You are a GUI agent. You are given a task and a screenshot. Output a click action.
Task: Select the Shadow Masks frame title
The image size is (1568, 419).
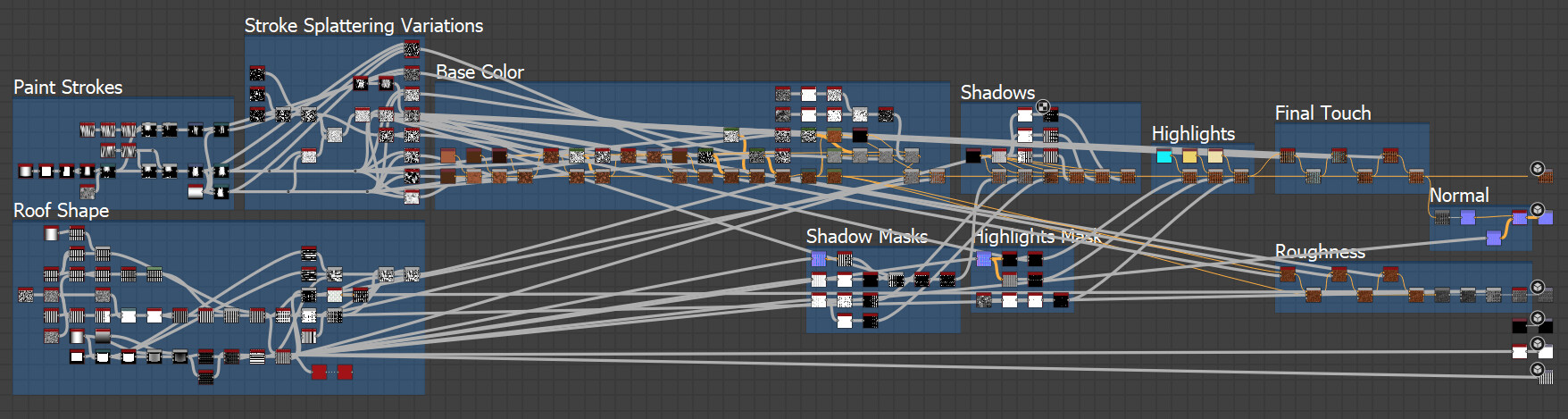pyautogui.click(x=866, y=237)
